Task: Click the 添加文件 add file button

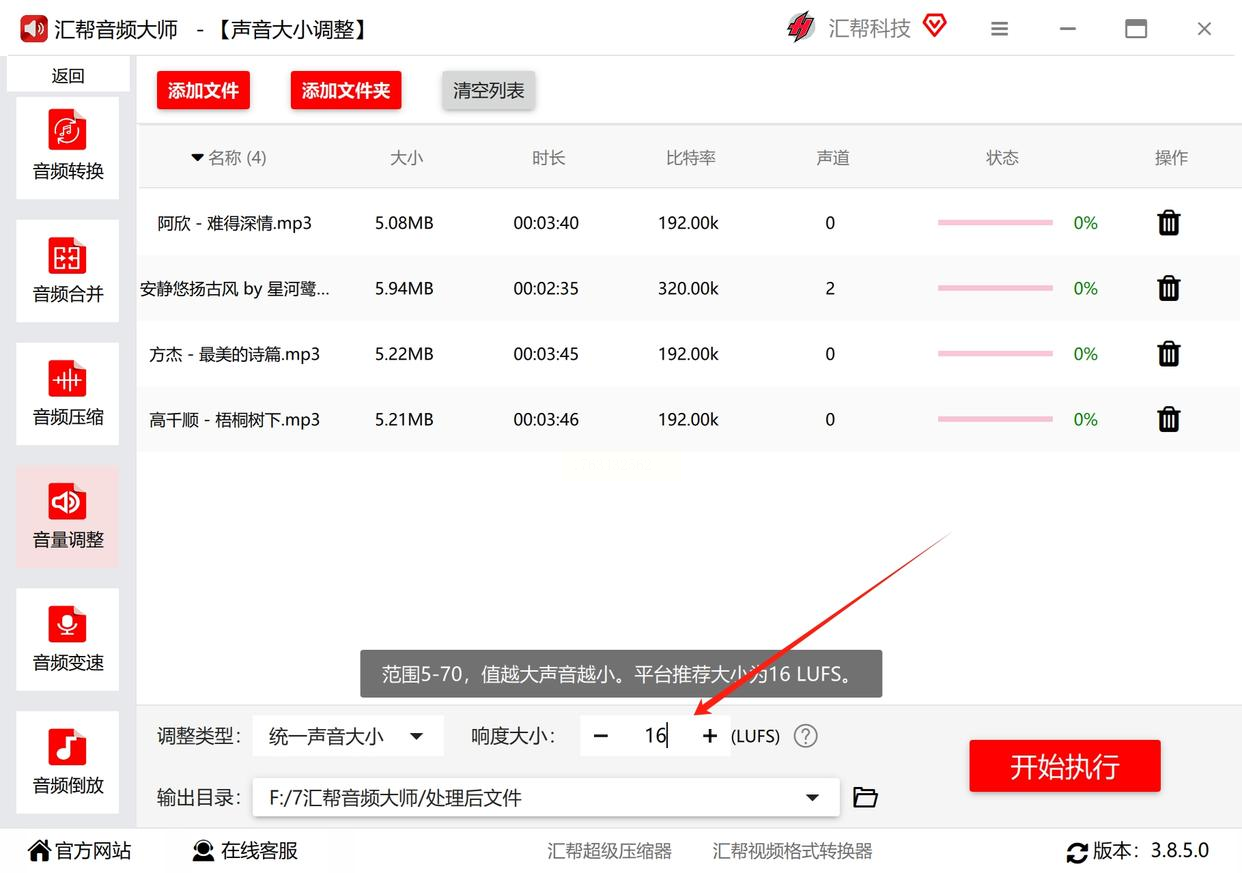Action: [x=203, y=91]
